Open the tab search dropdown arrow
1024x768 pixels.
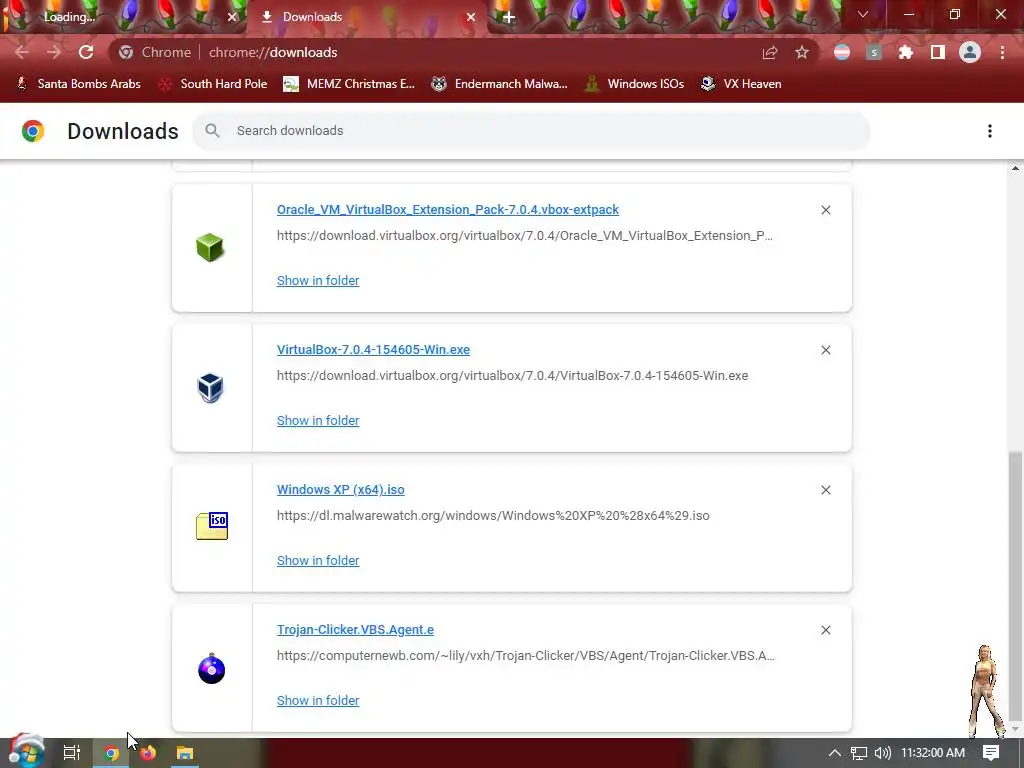coord(863,14)
